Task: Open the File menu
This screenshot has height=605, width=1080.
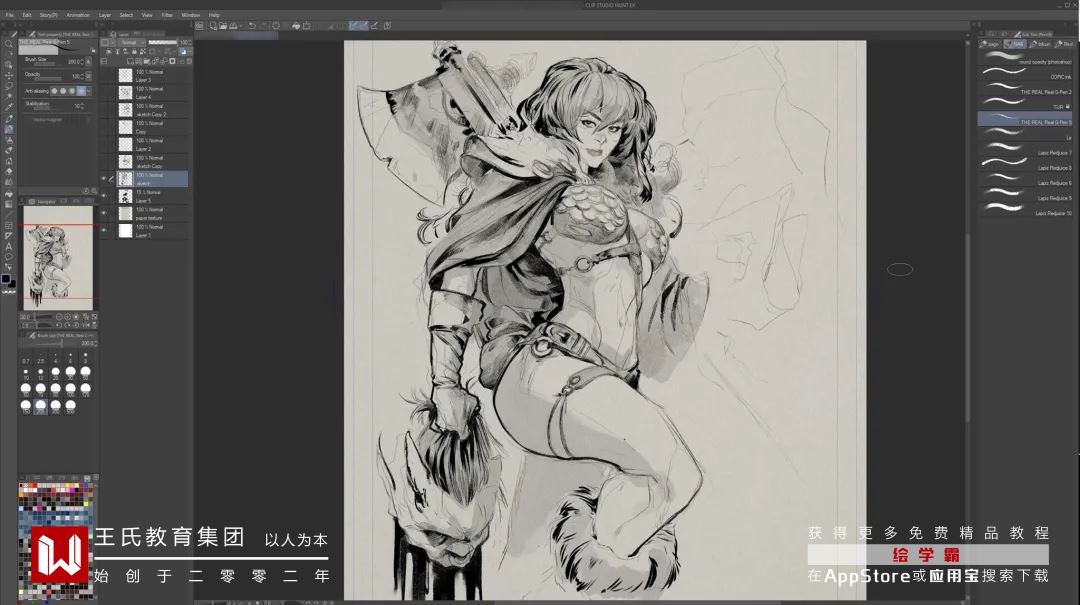Action: [10, 14]
